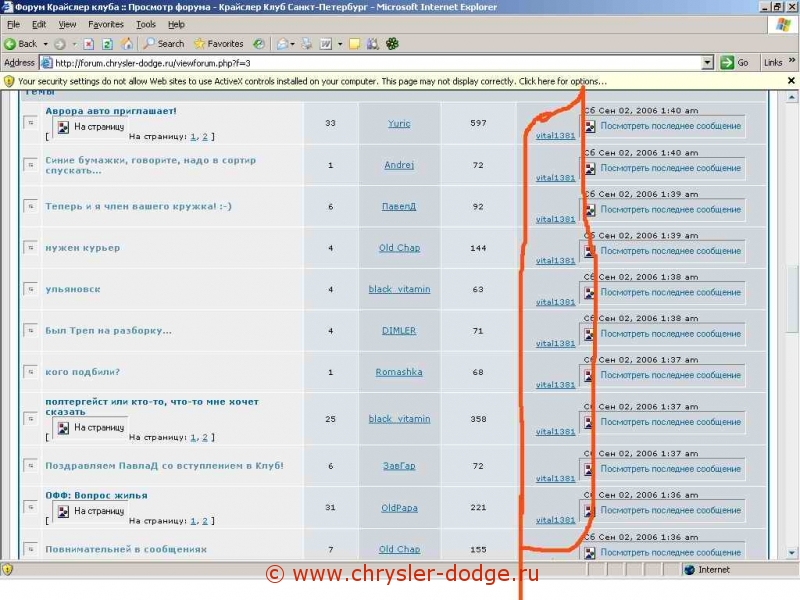Open author profile DIMLER

point(399,330)
